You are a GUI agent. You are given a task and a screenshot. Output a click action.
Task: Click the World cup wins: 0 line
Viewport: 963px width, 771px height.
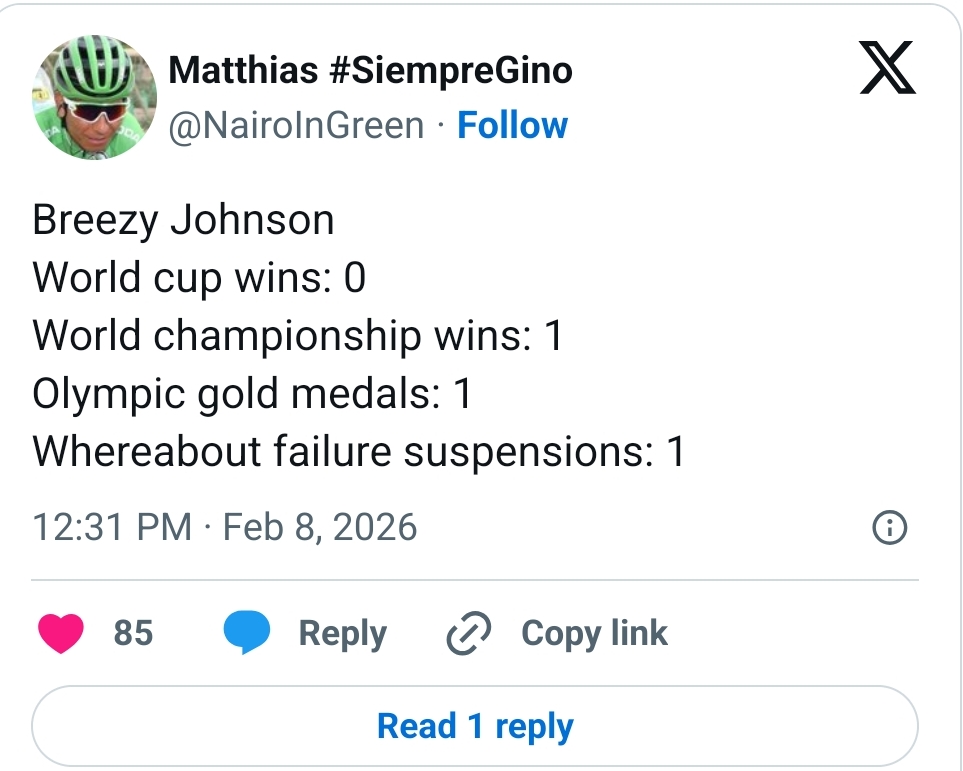pyautogui.click(x=199, y=277)
